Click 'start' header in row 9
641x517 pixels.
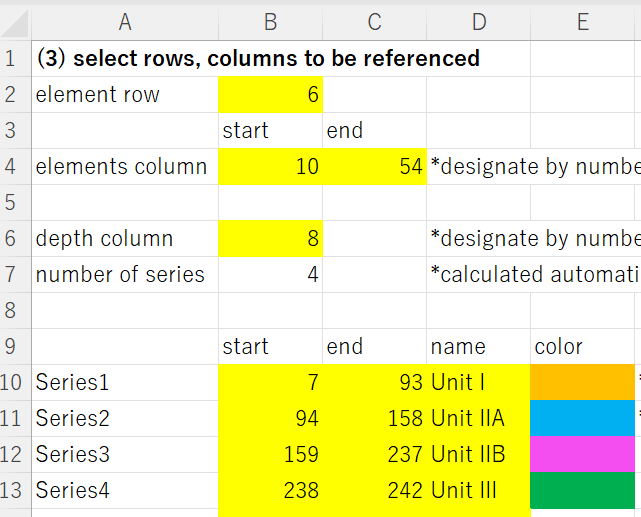coord(271,346)
